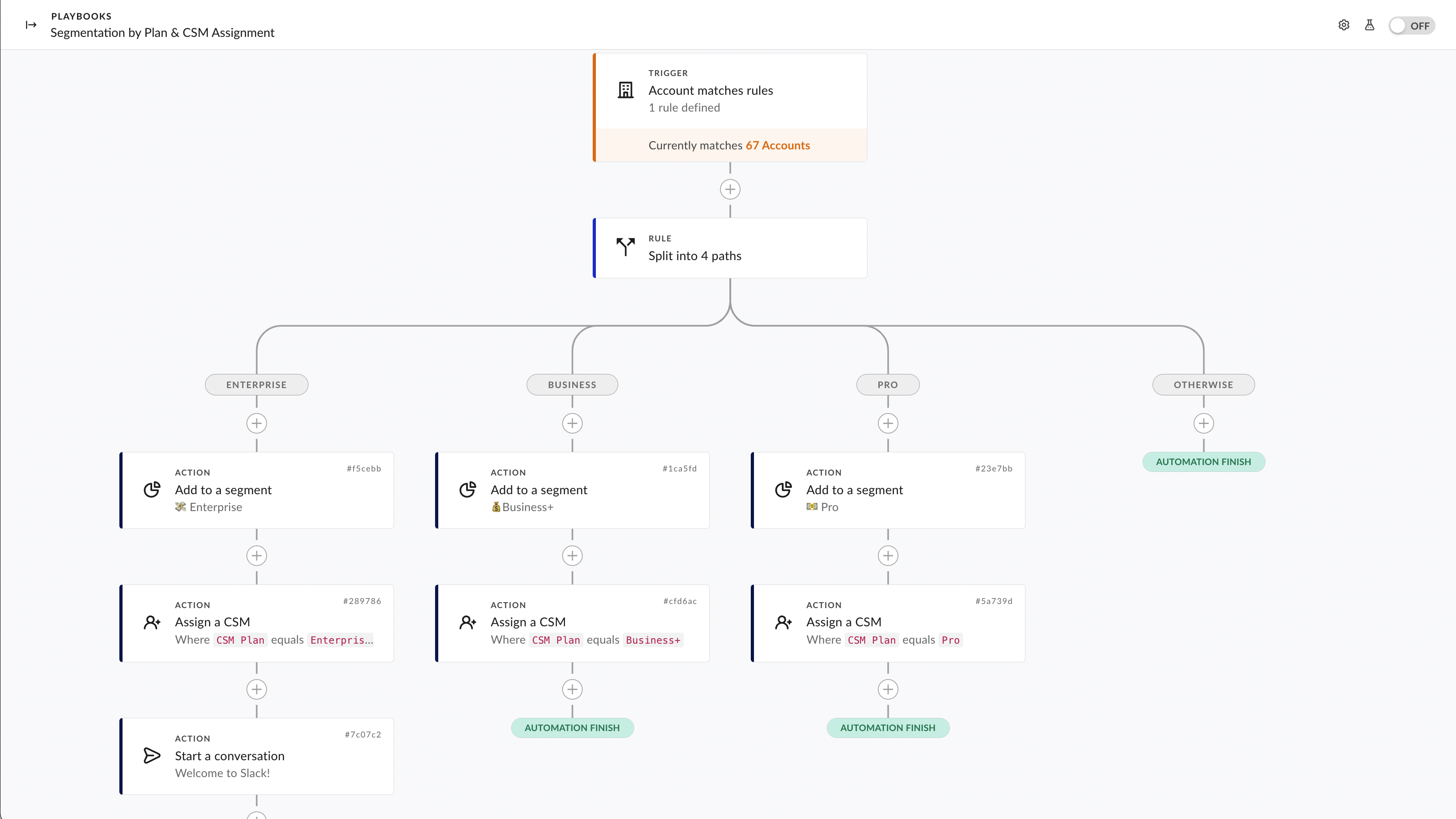Select the BUSINESS path label
Screen dimensions: 1456x819
572,384
